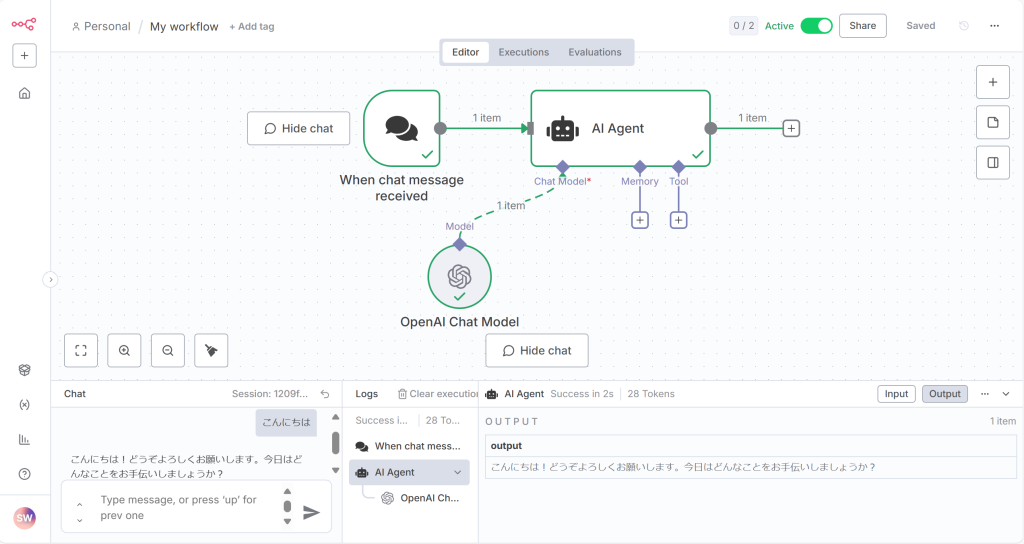Click Clear execution in Logs
Image resolution: width=1024 pixels, height=544 pixels.
pyautogui.click(x=439, y=394)
